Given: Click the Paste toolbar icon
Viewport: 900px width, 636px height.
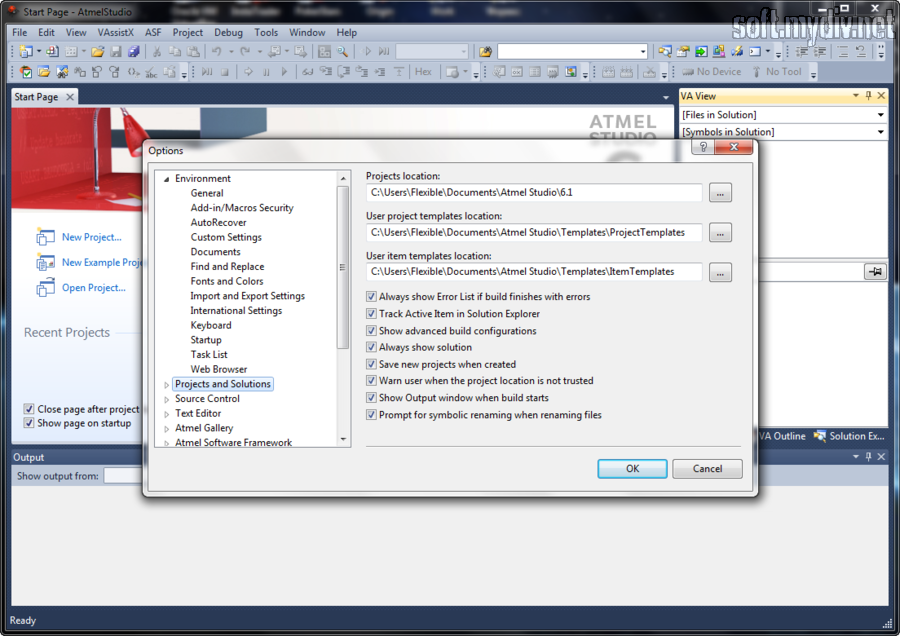Looking at the screenshot, I should point(193,52).
